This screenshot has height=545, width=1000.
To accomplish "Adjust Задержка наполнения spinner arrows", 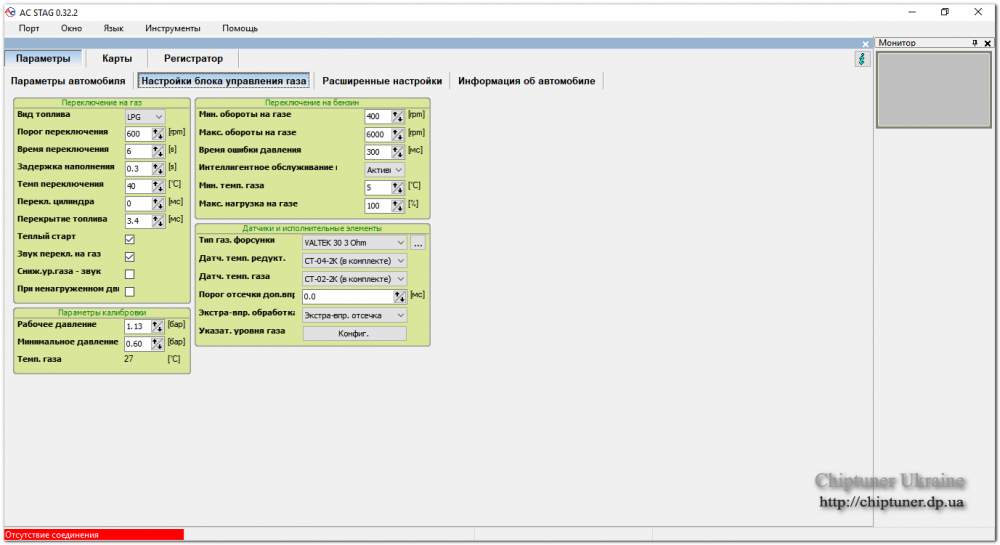I will pyautogui.click(x=158, y=169).
